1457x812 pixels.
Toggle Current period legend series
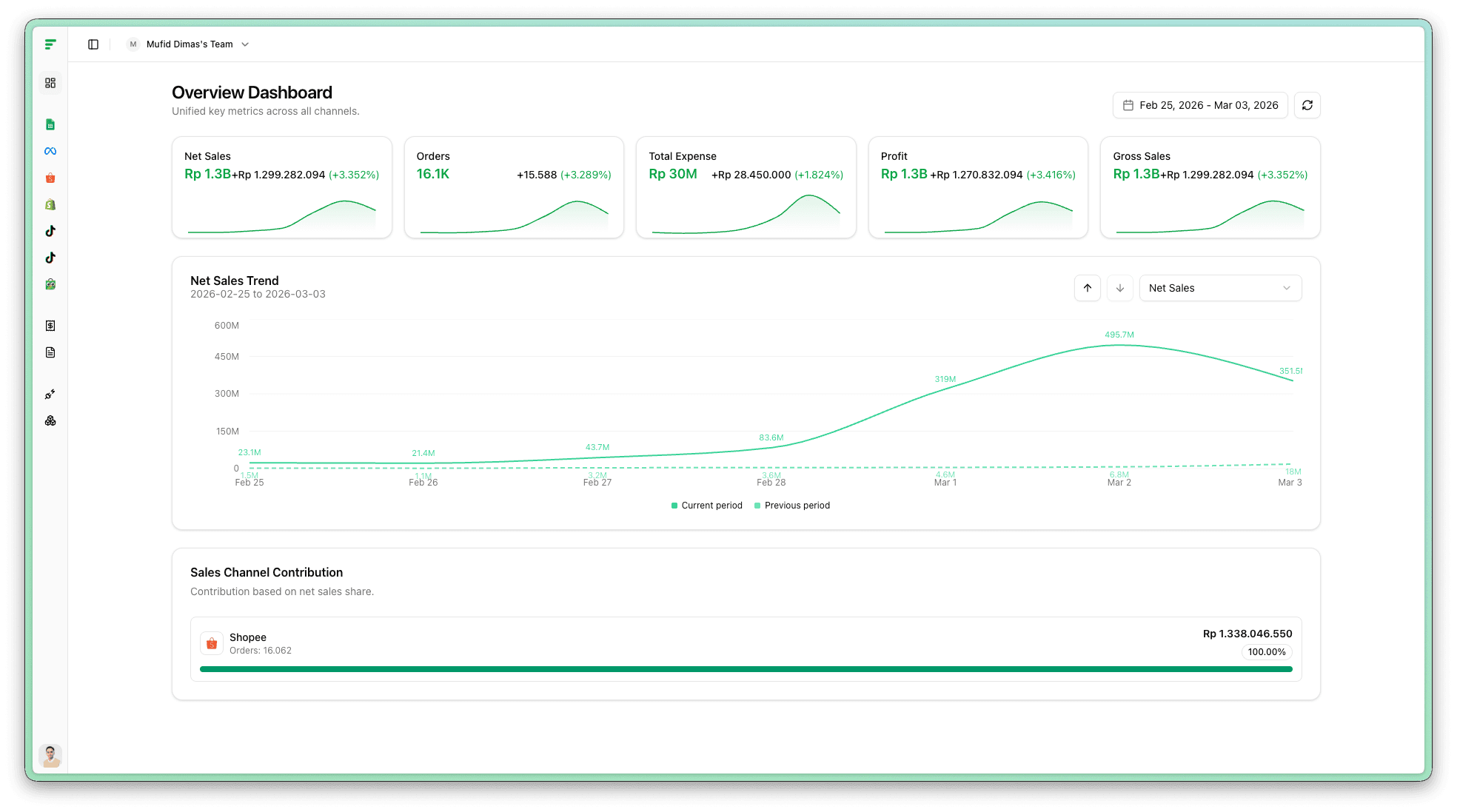pyautogui.click(x=707, y=506)
